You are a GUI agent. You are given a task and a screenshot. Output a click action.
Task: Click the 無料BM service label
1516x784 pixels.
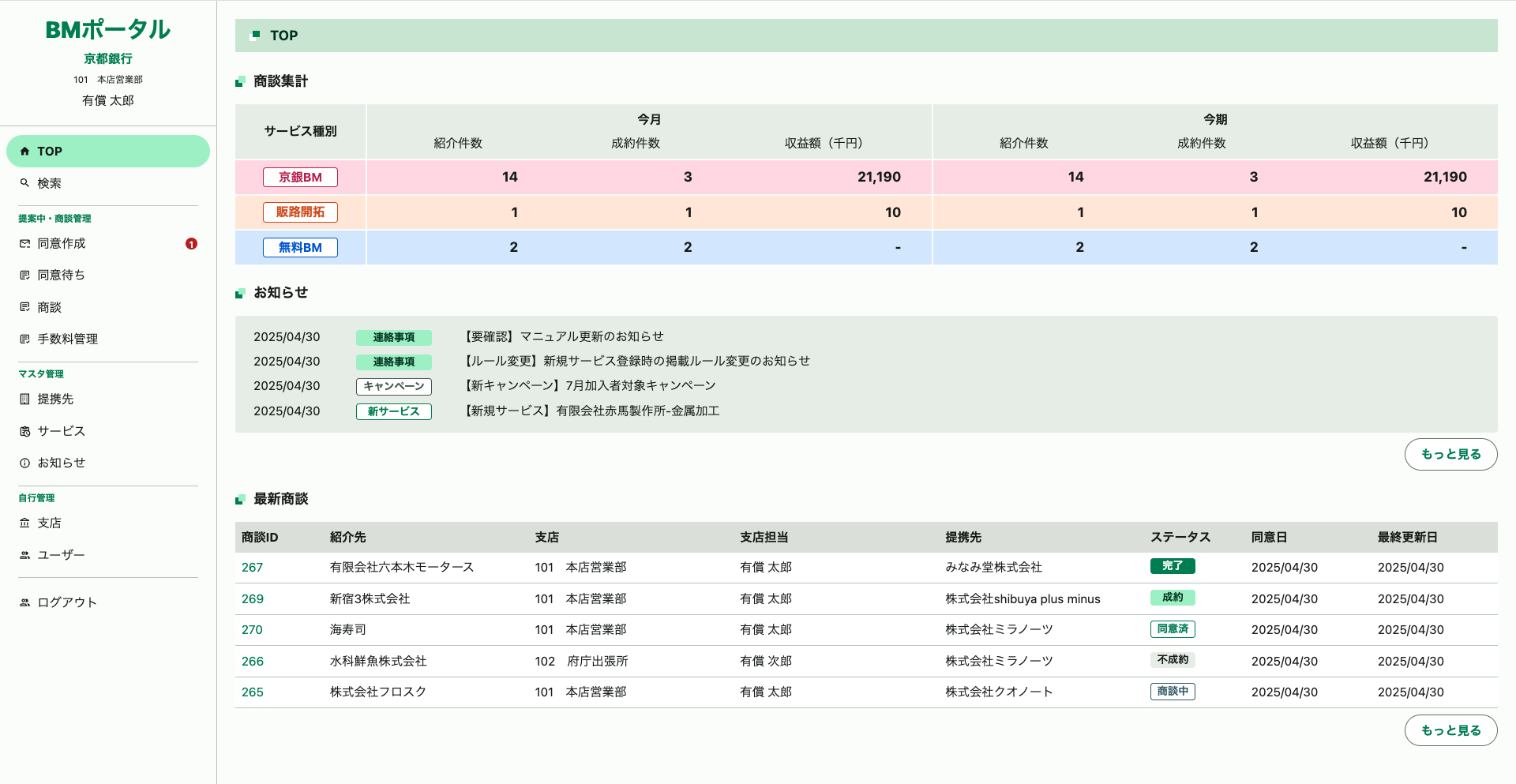300,247
